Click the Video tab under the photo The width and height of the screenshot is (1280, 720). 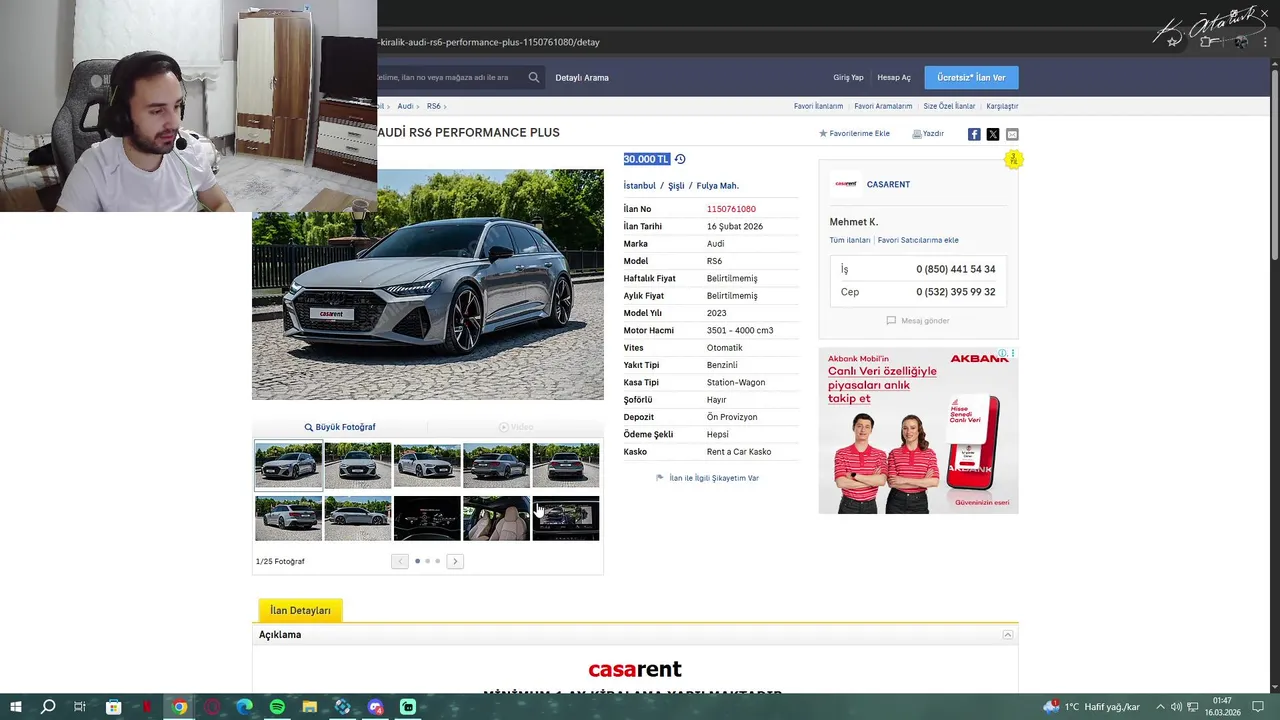[516, 427]
